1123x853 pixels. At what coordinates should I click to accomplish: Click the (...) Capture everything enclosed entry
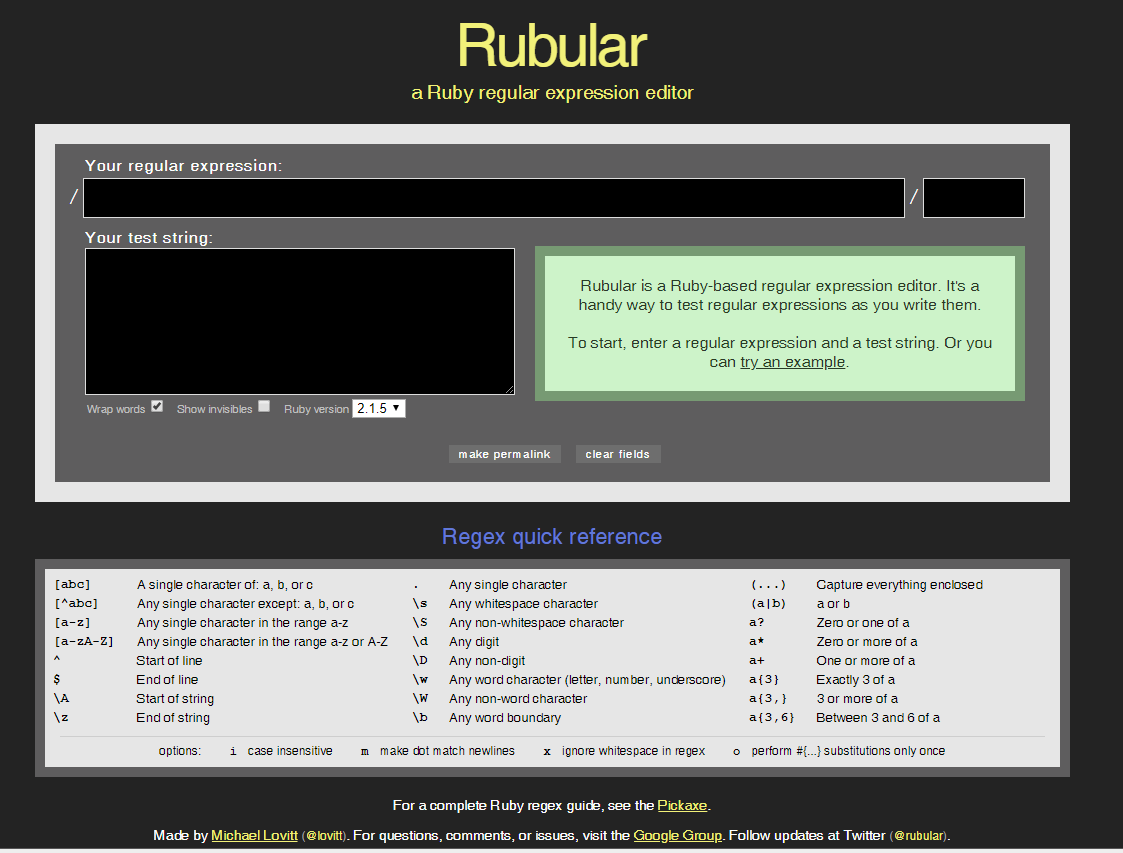867,584
